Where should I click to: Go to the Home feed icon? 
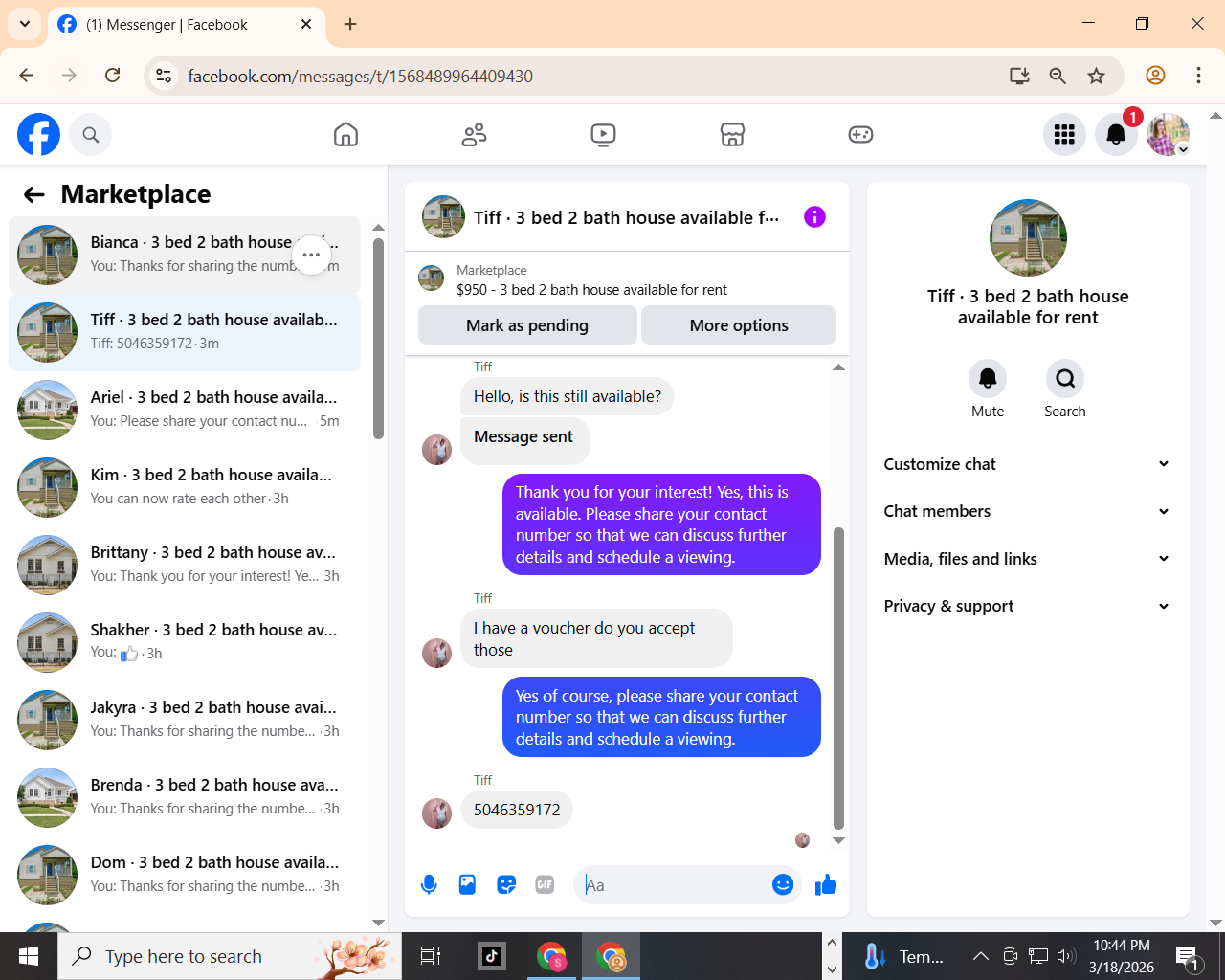(345, 135)
